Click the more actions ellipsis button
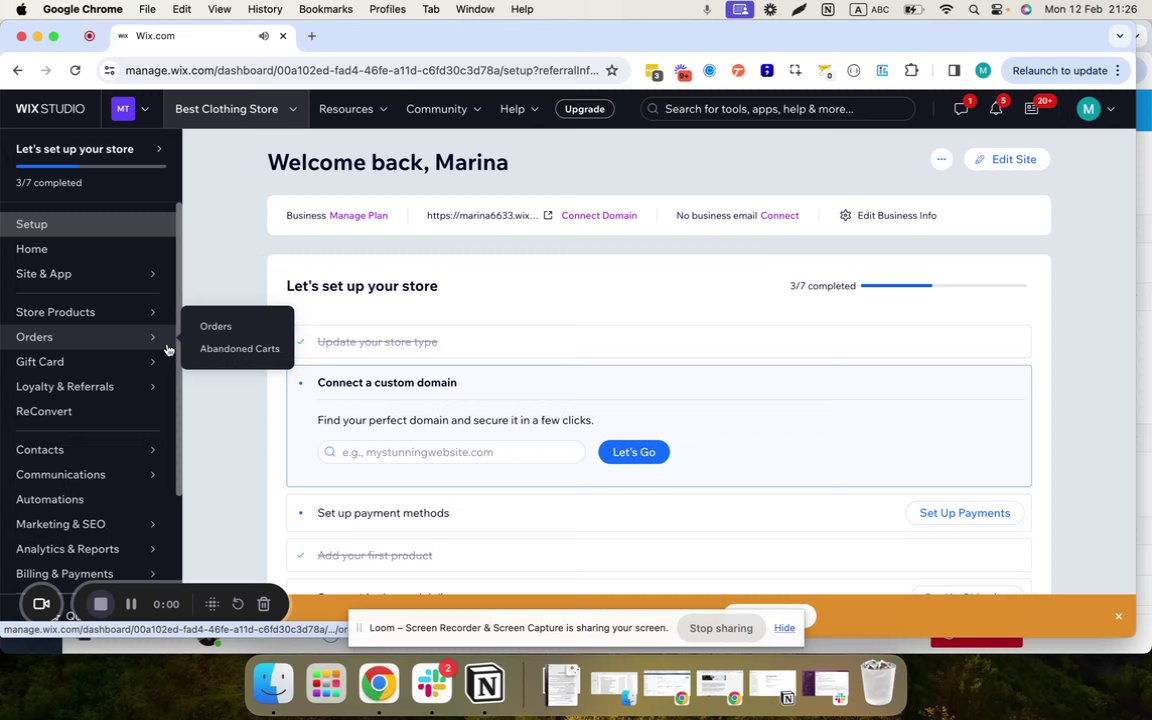Image resolution: width=1152 pixels, height=720 pixels. point(941,159)
